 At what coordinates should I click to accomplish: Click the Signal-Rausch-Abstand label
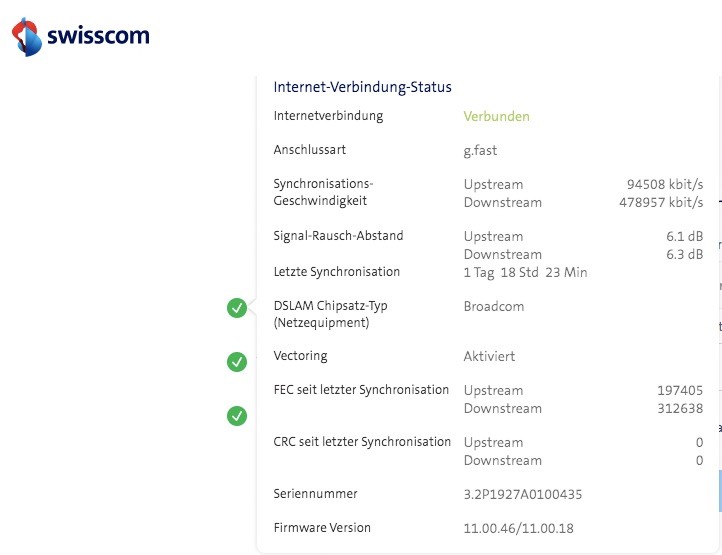coord(338,236)
